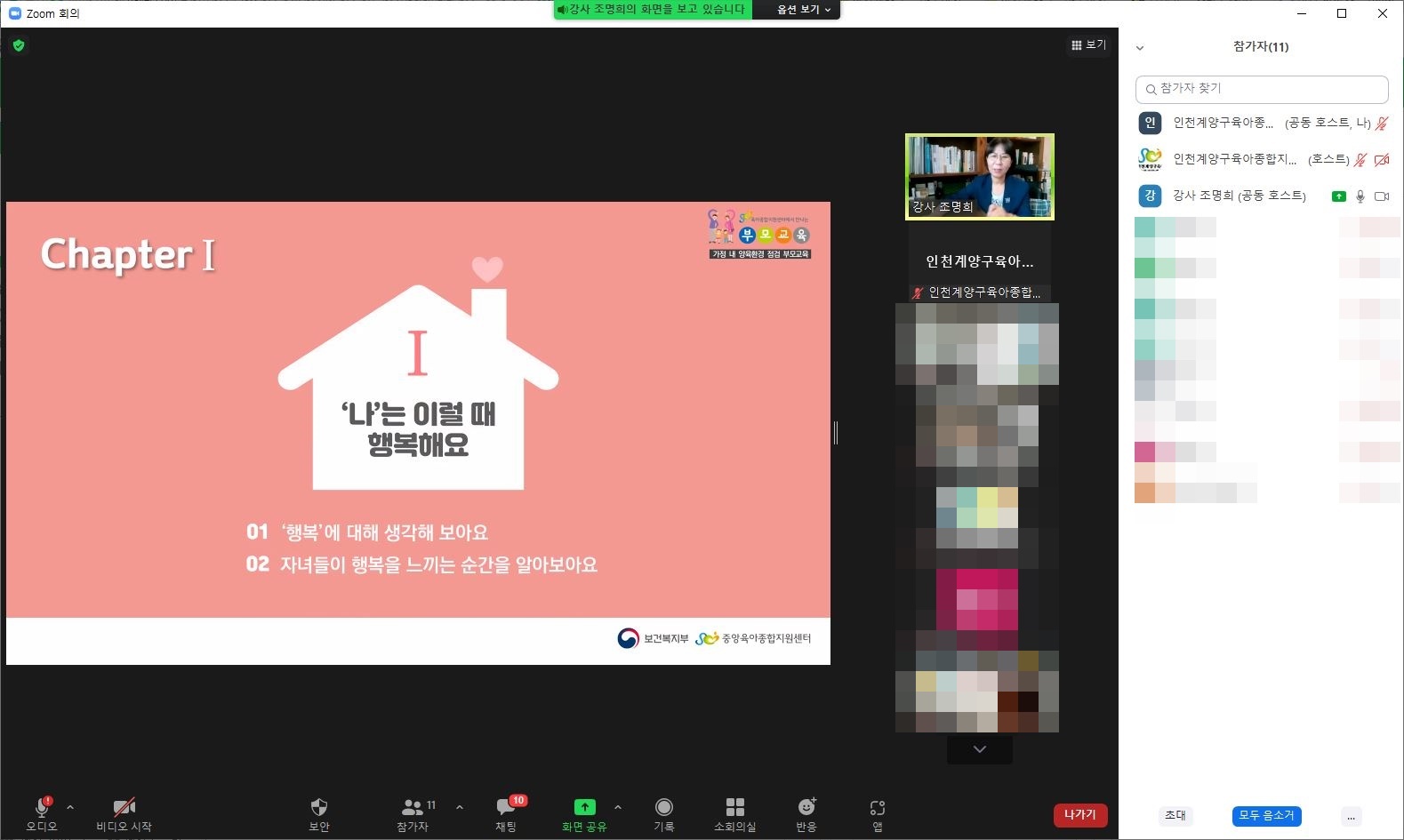Open Breakout Rooms icon
This screenshot has height=840, width=1404.
734,808
